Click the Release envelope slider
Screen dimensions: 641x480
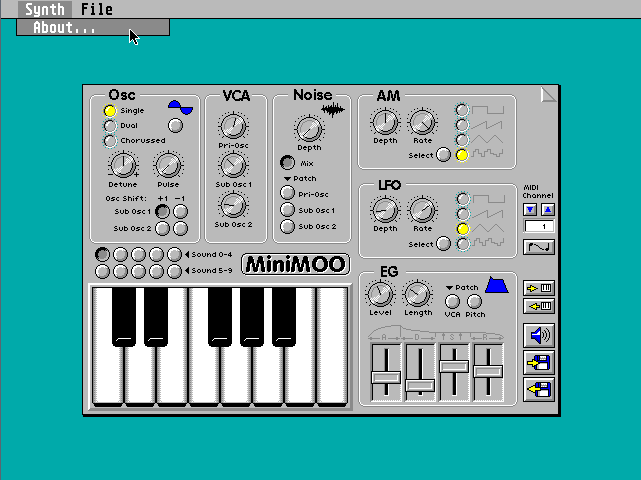coord(488,372)
